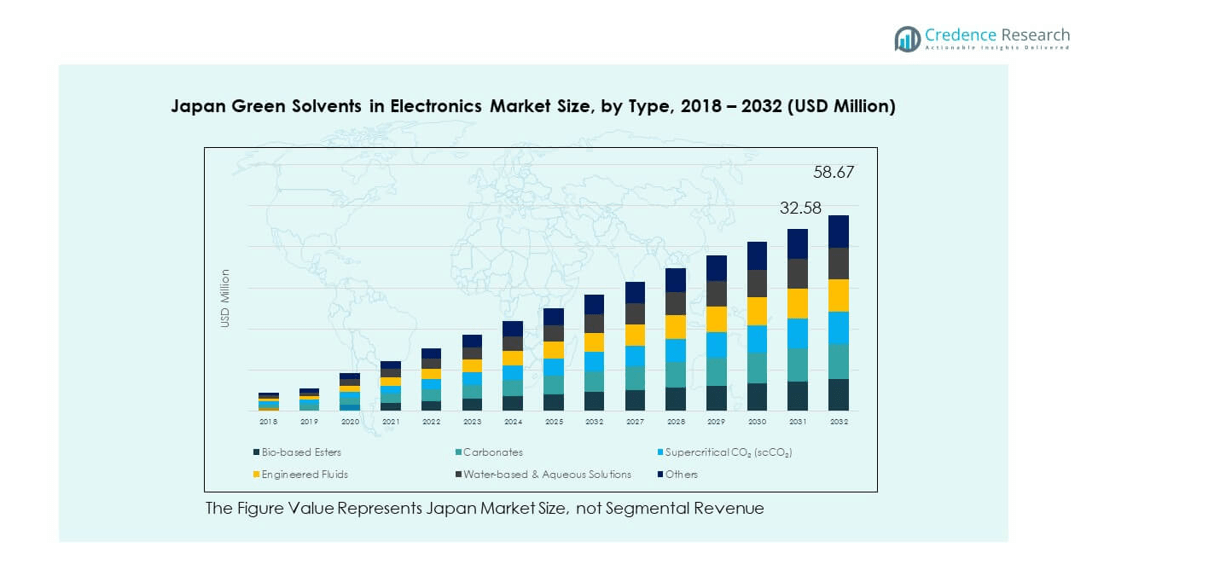Pick the Engineered Fluids legend color swatch

click(x=254, y=474)
